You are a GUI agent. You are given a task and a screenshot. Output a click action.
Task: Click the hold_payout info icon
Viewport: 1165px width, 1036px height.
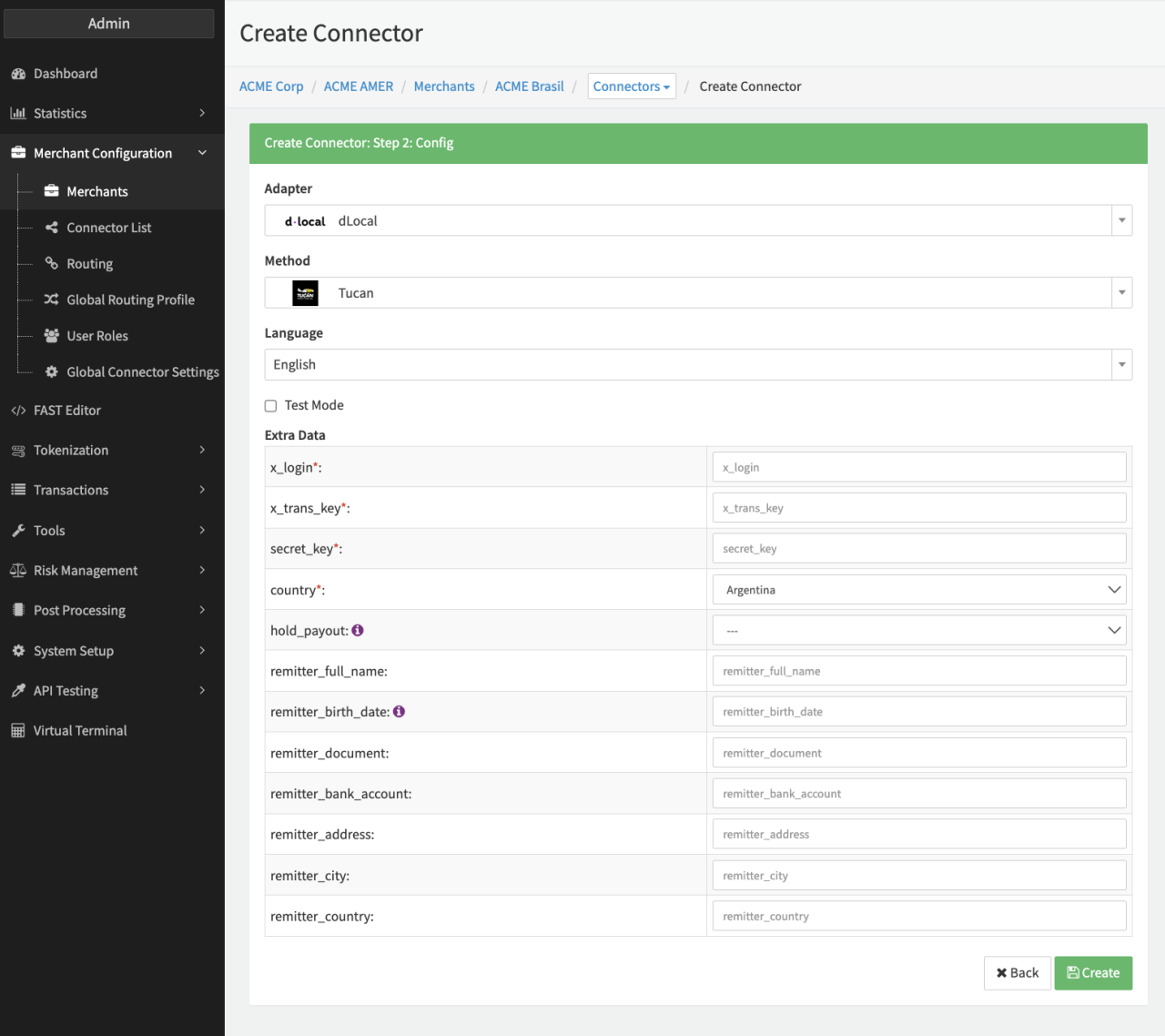(x=358, y=630)
